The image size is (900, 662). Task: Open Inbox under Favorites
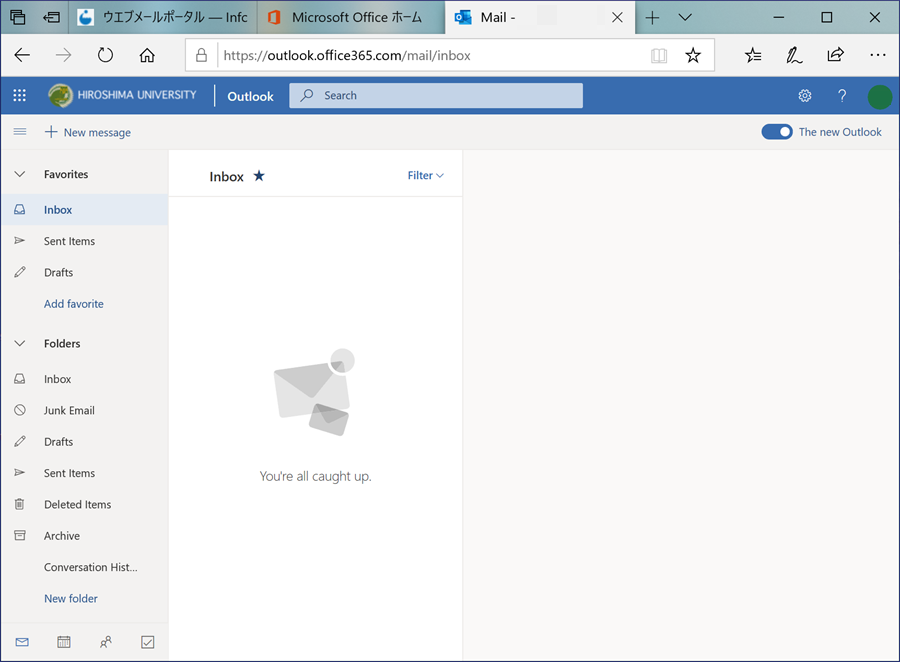(x=84, y=210)
